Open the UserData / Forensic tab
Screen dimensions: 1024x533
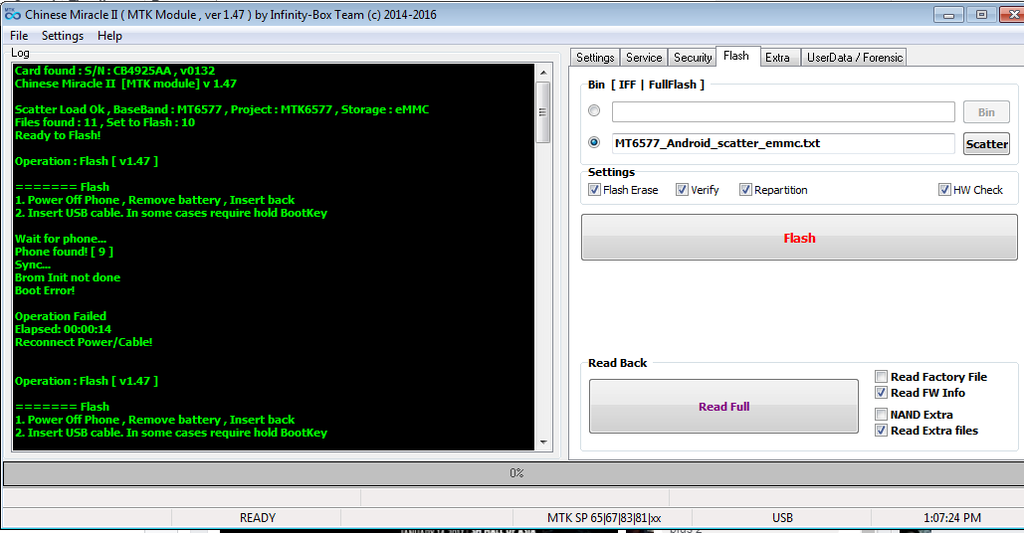tap(854, 58)
